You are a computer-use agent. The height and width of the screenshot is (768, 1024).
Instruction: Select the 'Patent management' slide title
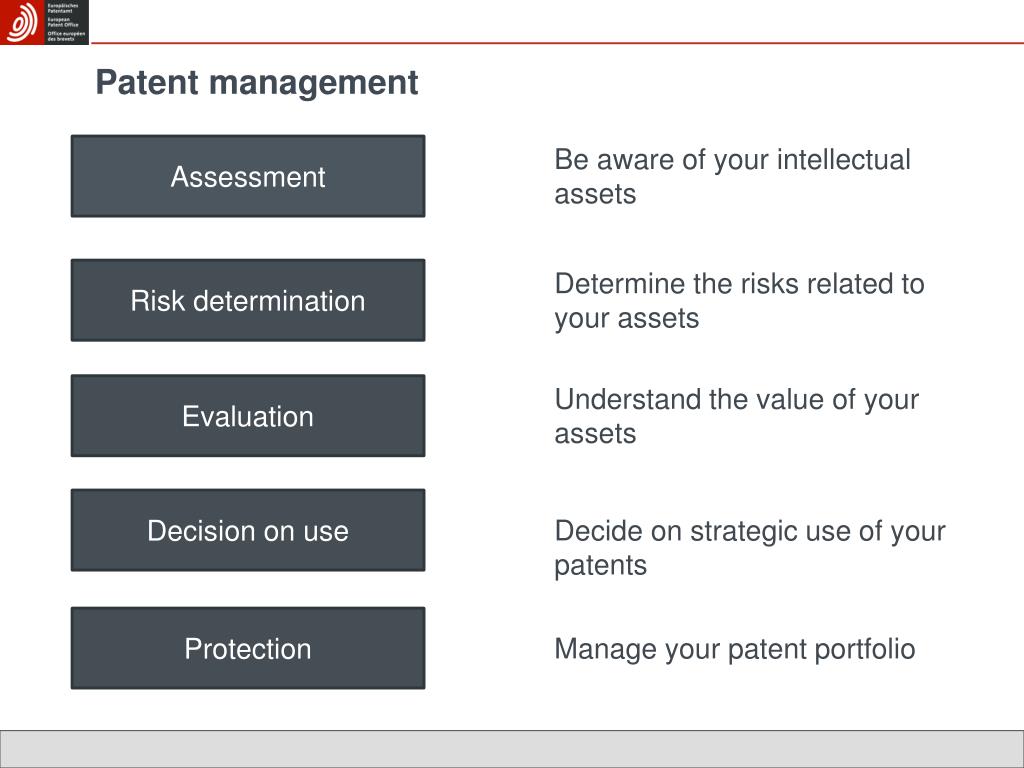[257, 82]
